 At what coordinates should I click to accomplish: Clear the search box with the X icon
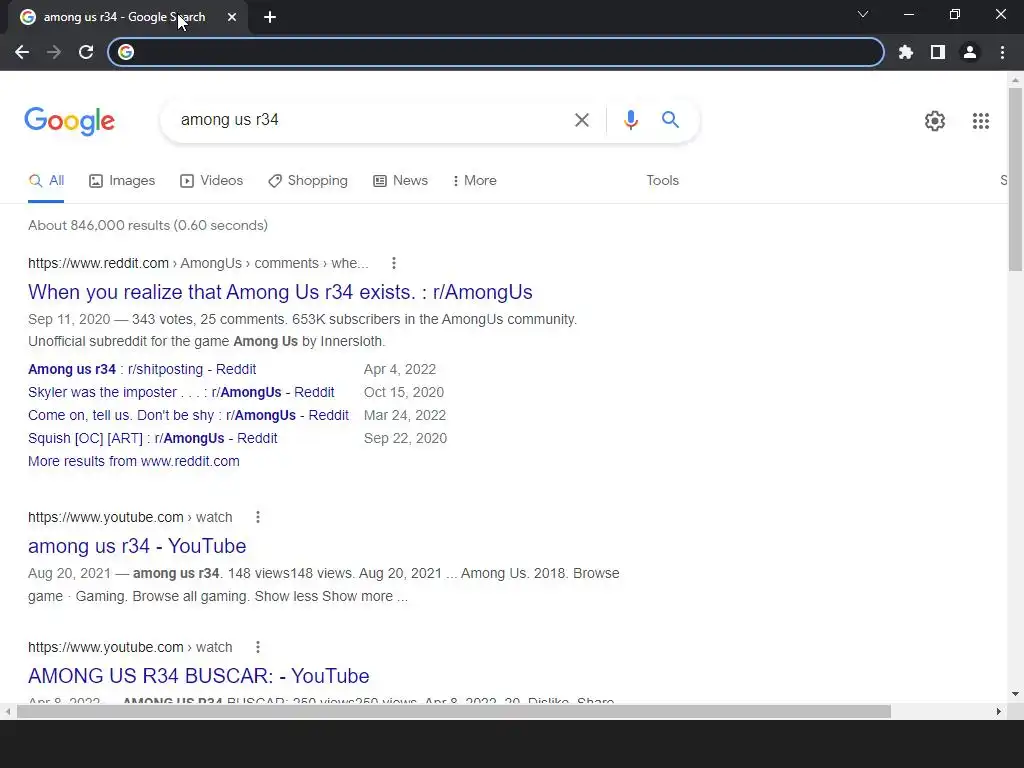[x=581, y=120]
